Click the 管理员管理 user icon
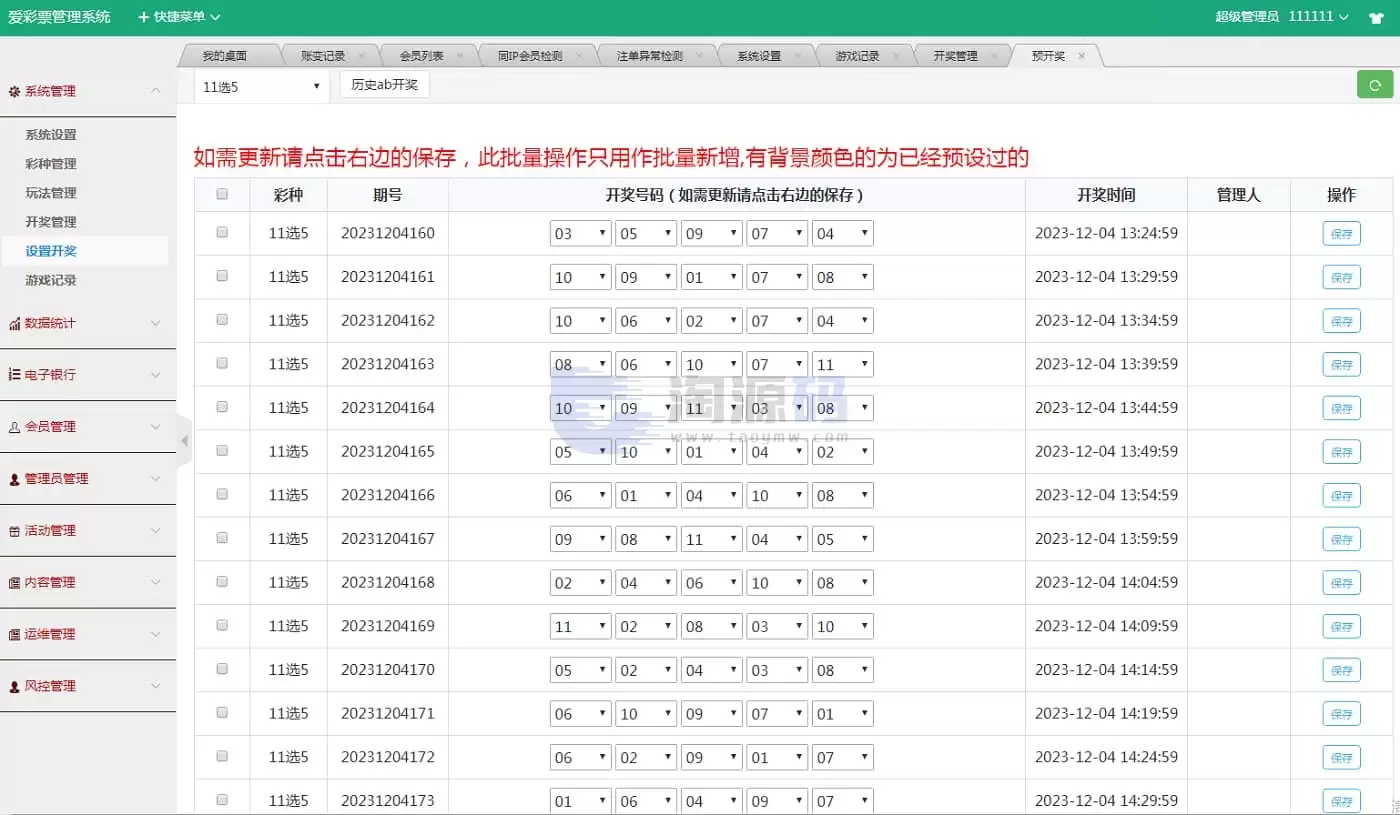 tap(14, 479)
